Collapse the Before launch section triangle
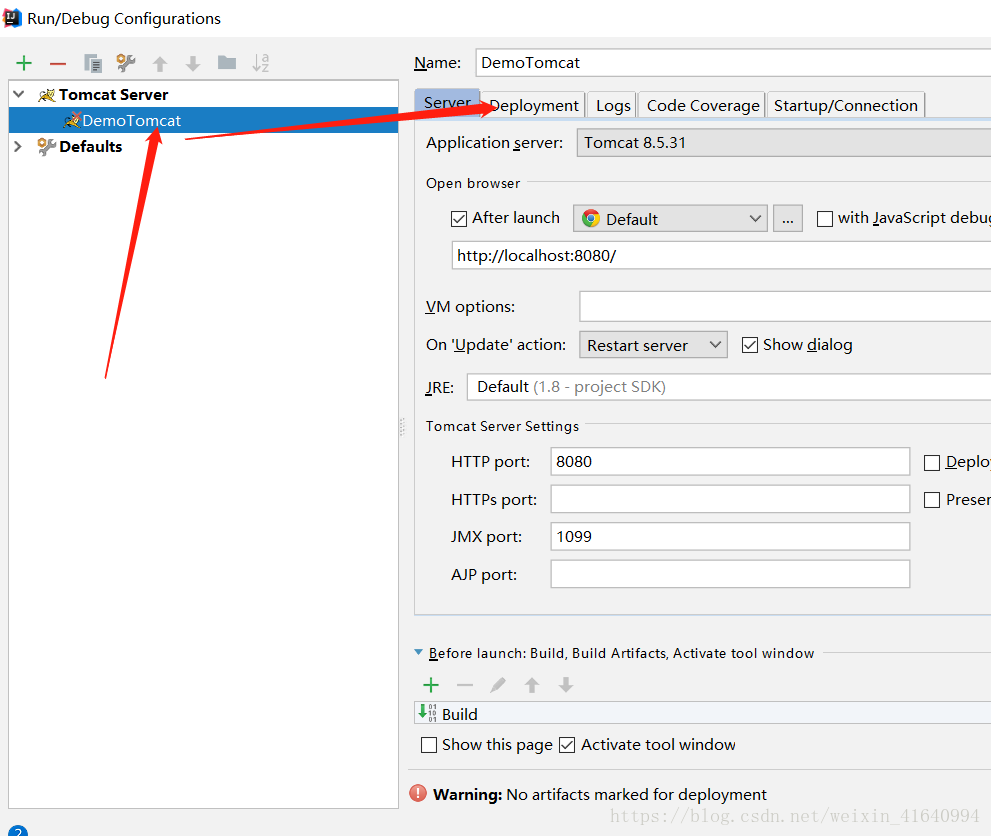This screenshot has height=836, width=991. coord(418,652)
